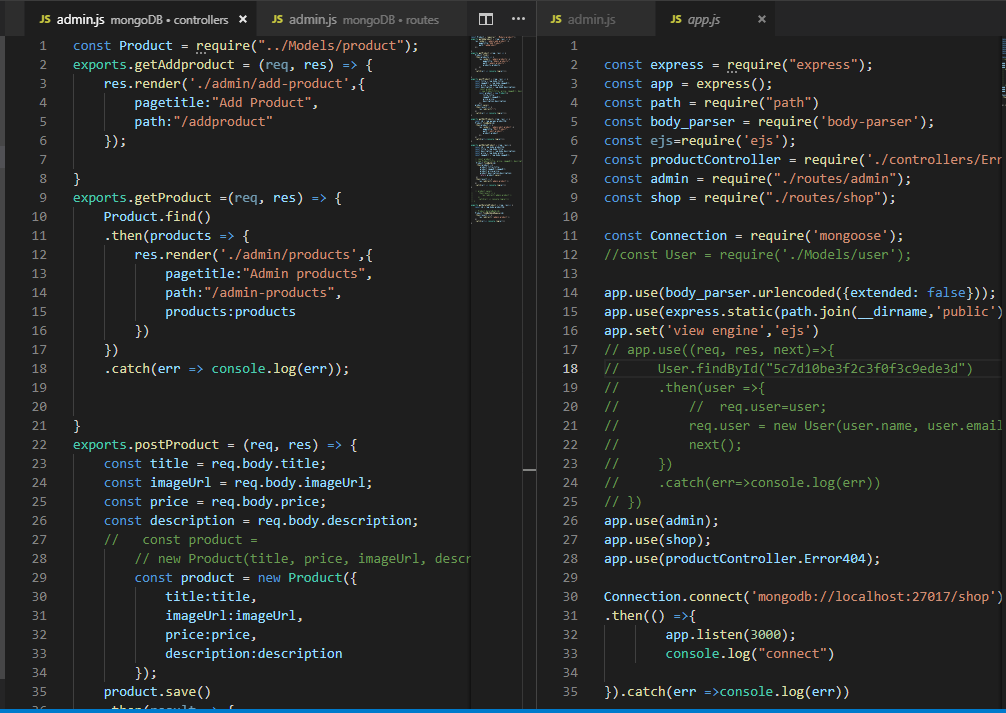
Task: Click 'const body_parser' line in app.js
Action: (x=769, y=122)
